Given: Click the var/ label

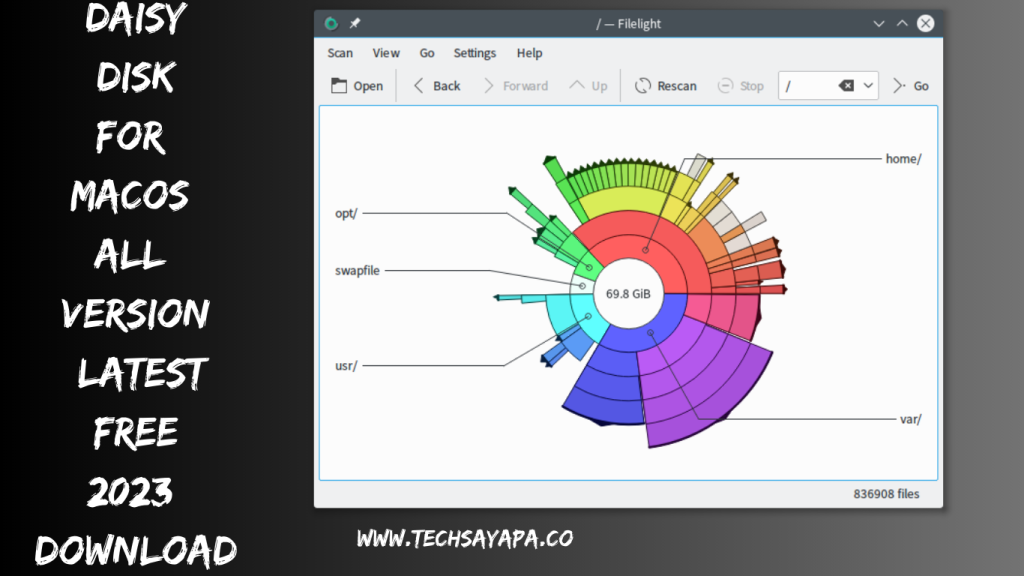Looking at the screenshot, I should [x=910, y=419].
